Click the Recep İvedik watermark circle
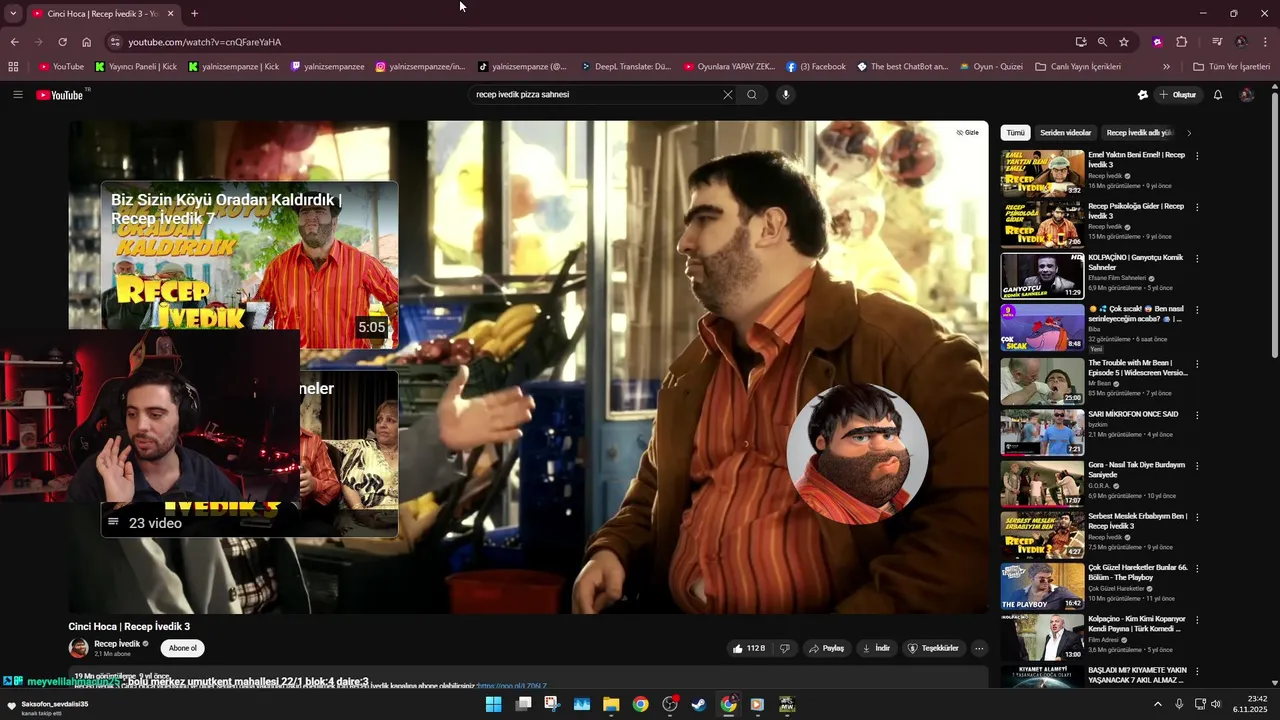1280x720 pixels. pos(857,454)
